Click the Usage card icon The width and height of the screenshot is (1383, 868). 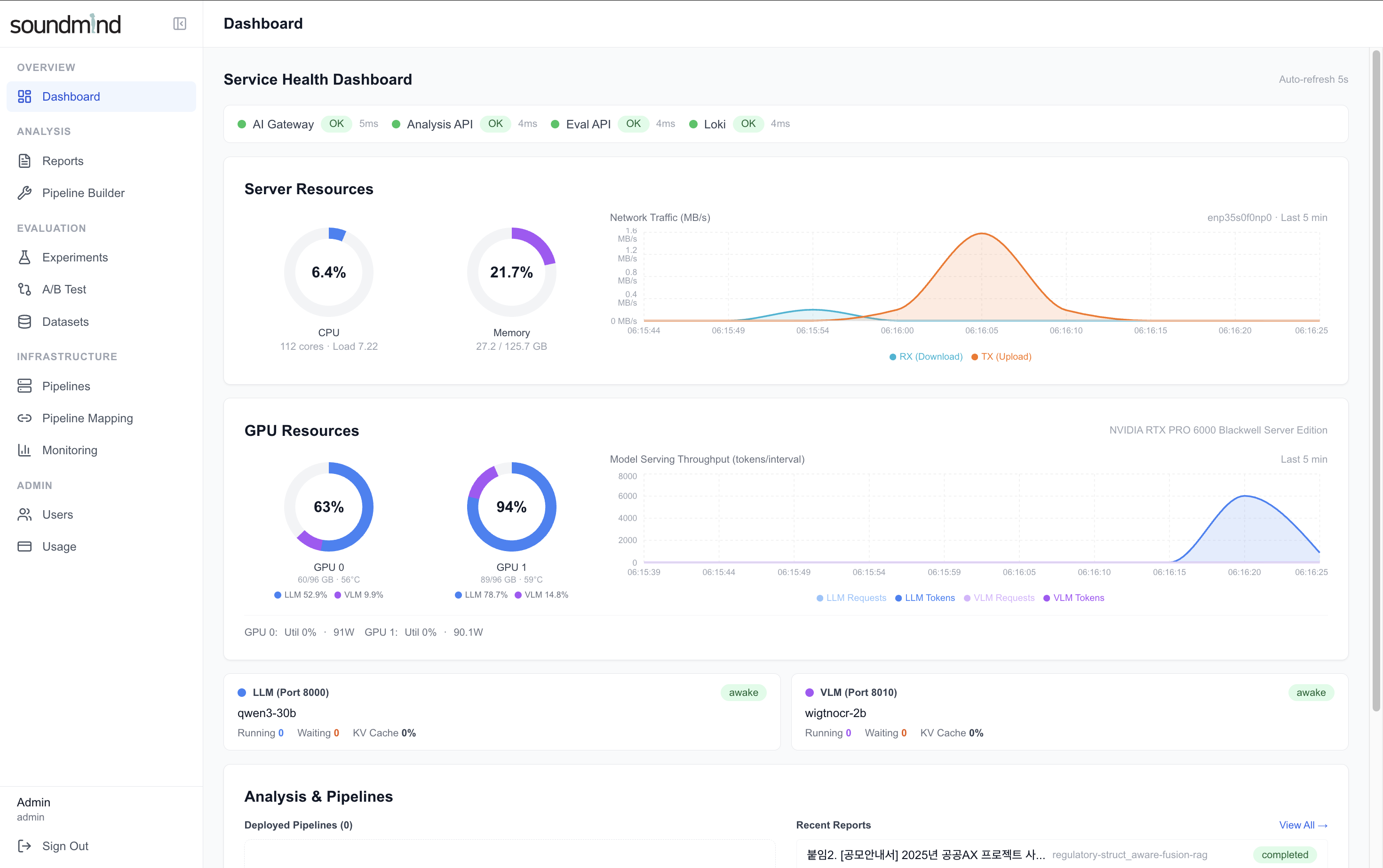pyautogui.click(x=24, y=546)
